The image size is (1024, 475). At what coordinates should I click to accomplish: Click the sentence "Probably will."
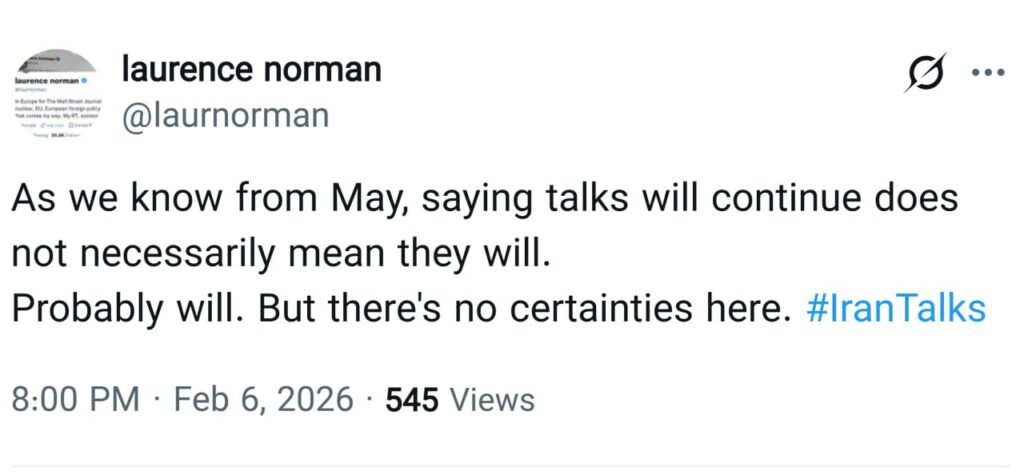(127, 309)
